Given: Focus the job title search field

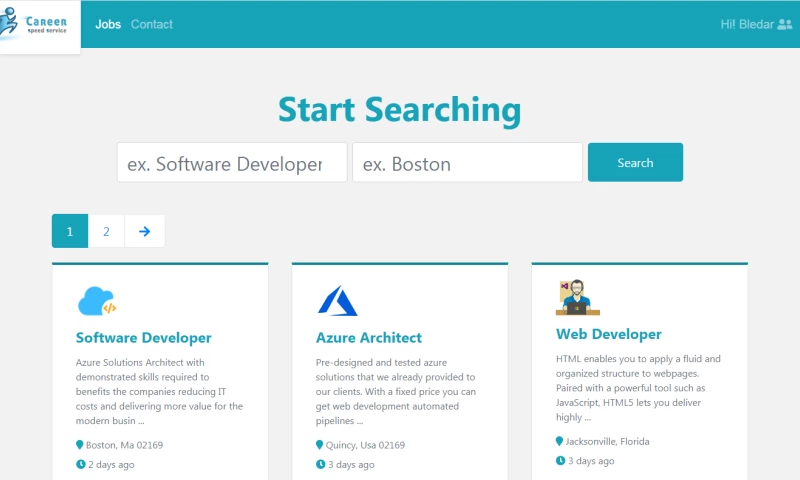Looking at the screenshot, I should coord(232,162).
